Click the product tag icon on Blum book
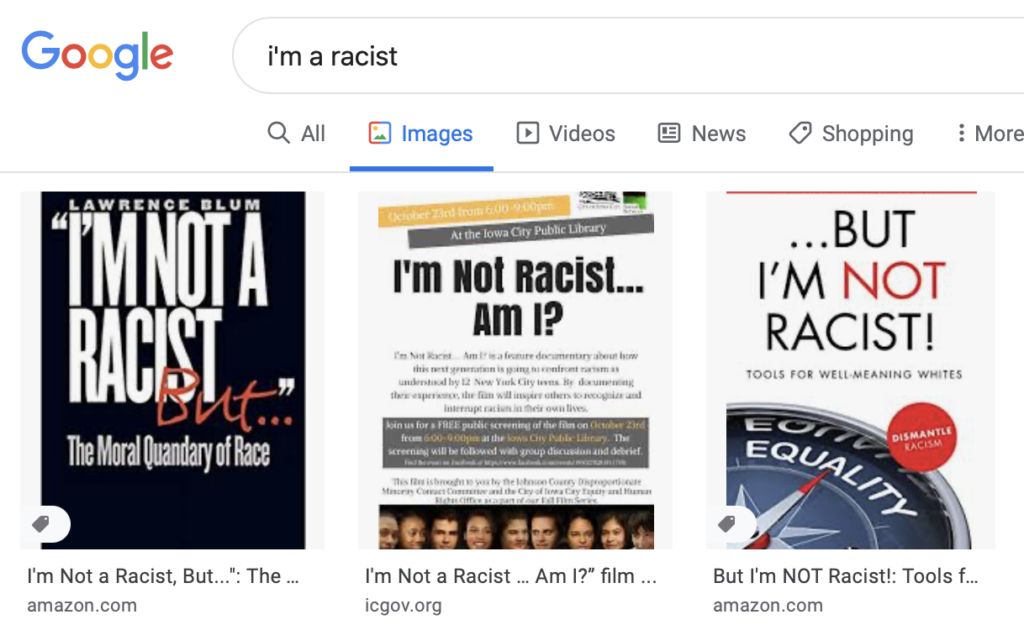 (42, 524)
